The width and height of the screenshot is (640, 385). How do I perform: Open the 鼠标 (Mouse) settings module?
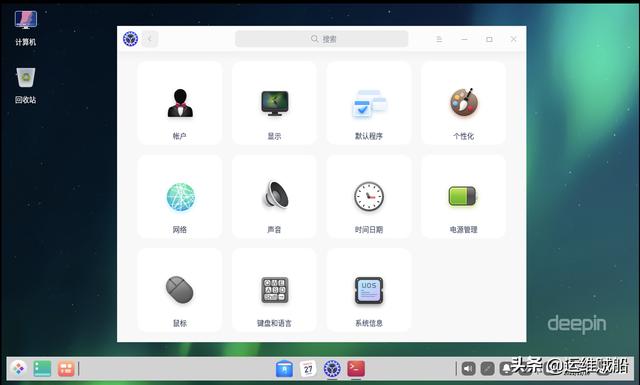point(180,290)
